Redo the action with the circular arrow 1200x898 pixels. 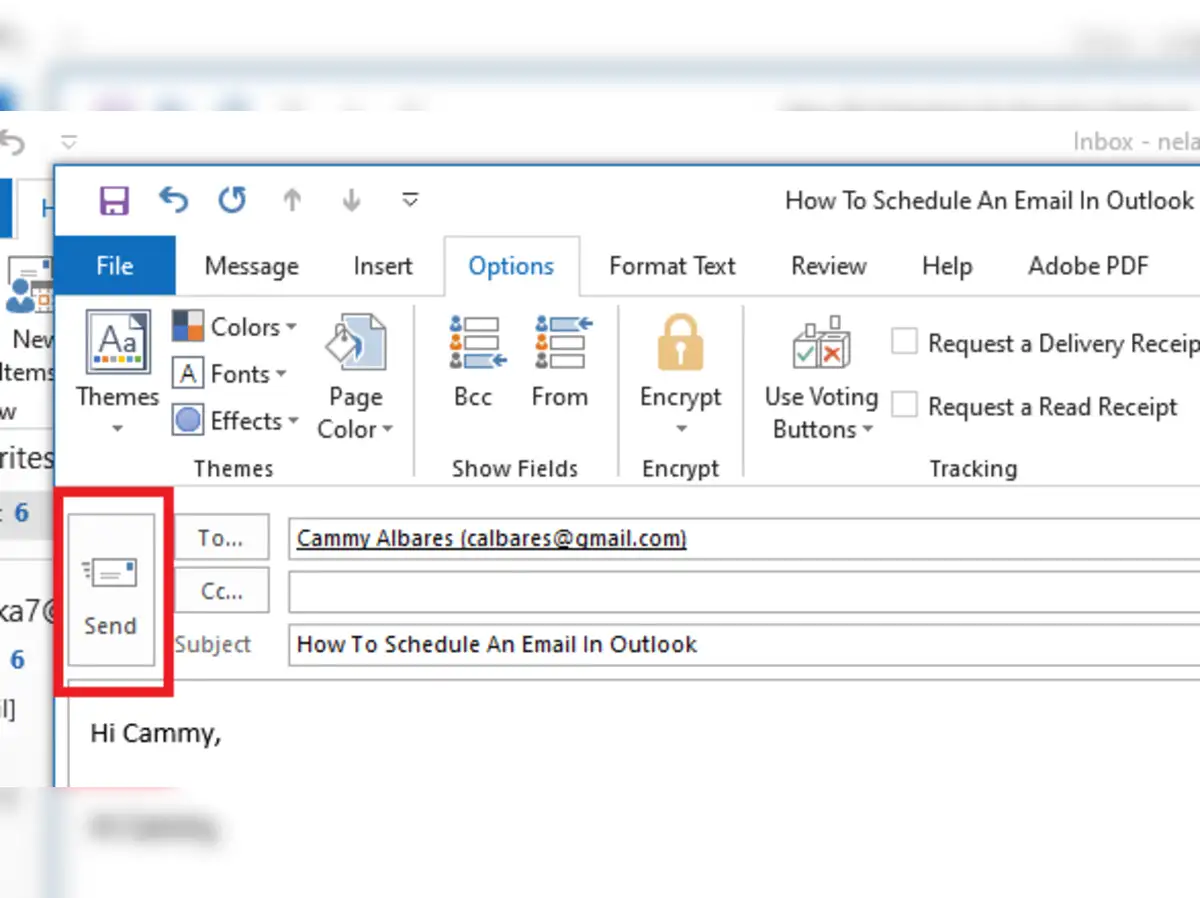[232, 201]
